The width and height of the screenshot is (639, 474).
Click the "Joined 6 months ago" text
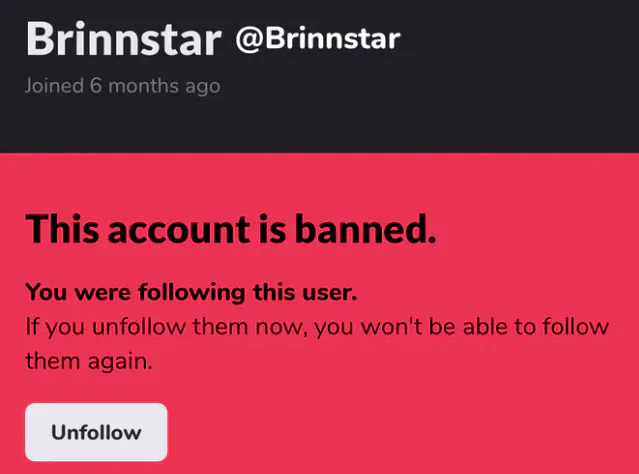pyautogui.click(x=123, y=86)
